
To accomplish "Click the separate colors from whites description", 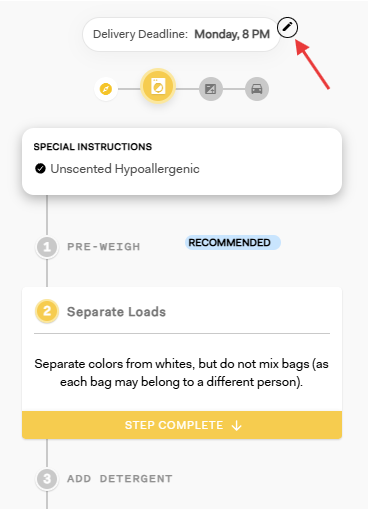I will (x=182, y=373).
